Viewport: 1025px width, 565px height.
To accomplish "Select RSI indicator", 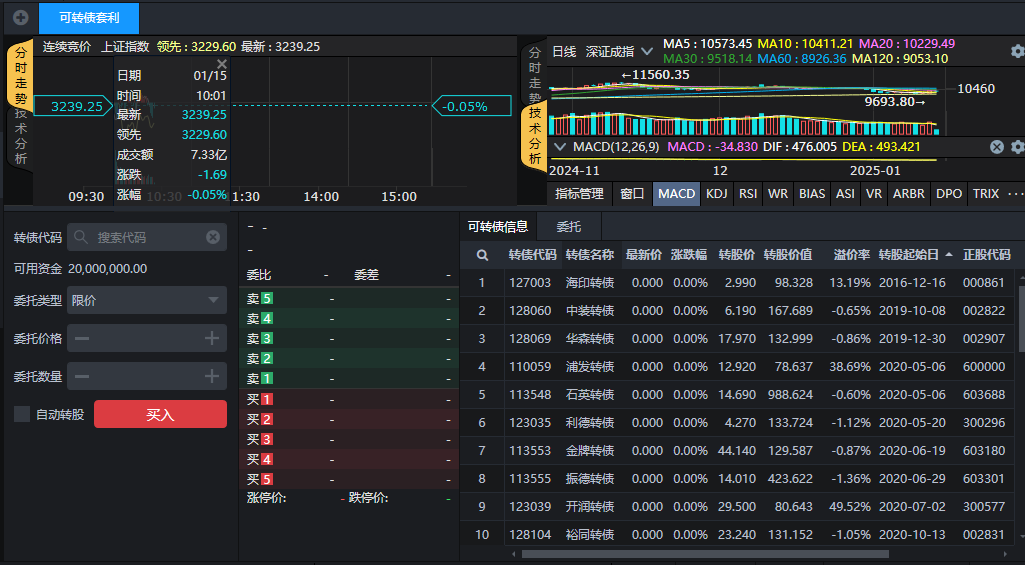I will coord(748,194).
